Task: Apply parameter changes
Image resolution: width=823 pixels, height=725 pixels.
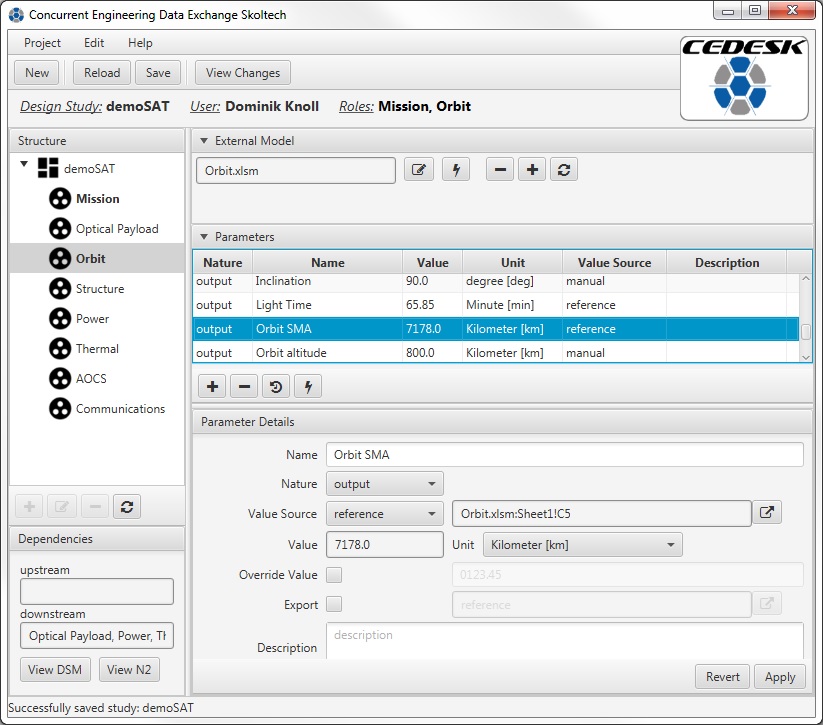Action: click(x=780, y=677)
